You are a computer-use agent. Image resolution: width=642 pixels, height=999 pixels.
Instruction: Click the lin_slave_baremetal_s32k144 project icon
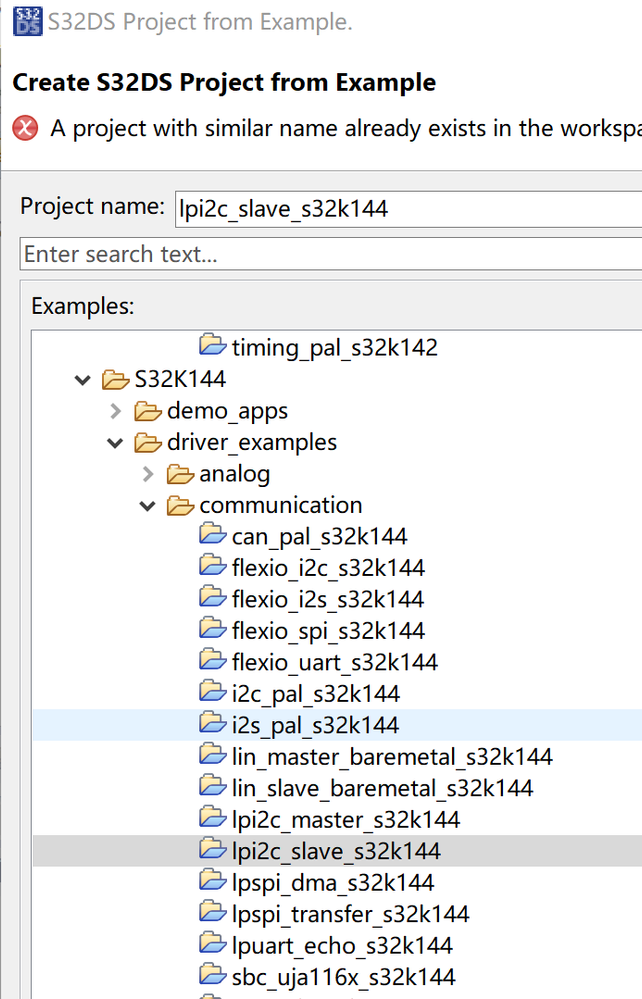point(213,786)
